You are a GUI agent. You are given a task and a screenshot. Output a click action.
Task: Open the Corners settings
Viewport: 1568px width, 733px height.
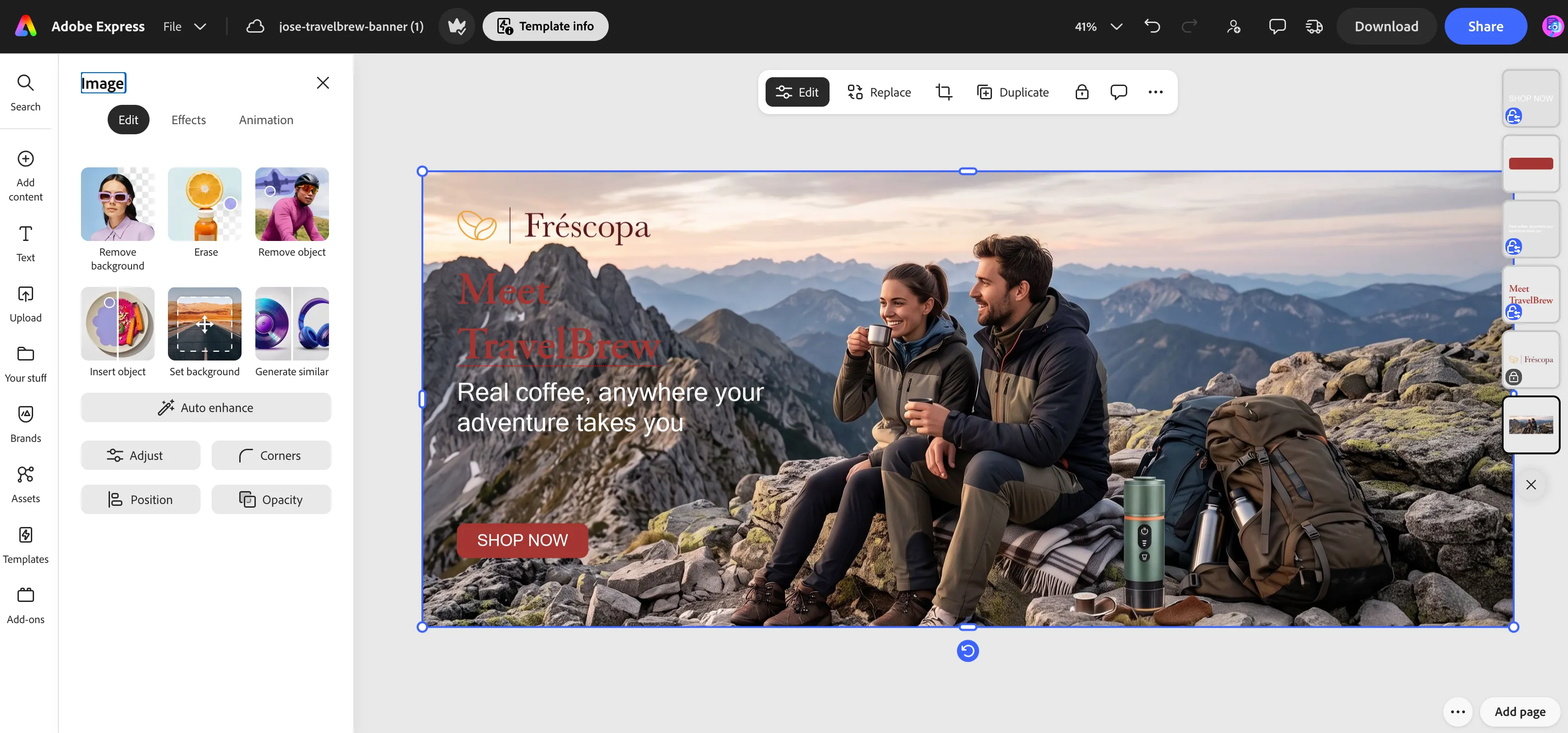tap(271, 455)
